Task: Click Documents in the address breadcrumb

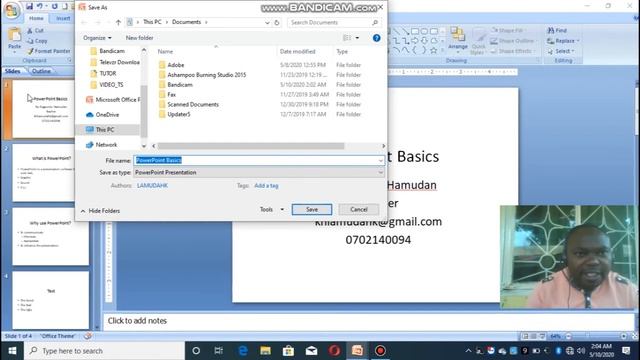Action: point(187,22)
